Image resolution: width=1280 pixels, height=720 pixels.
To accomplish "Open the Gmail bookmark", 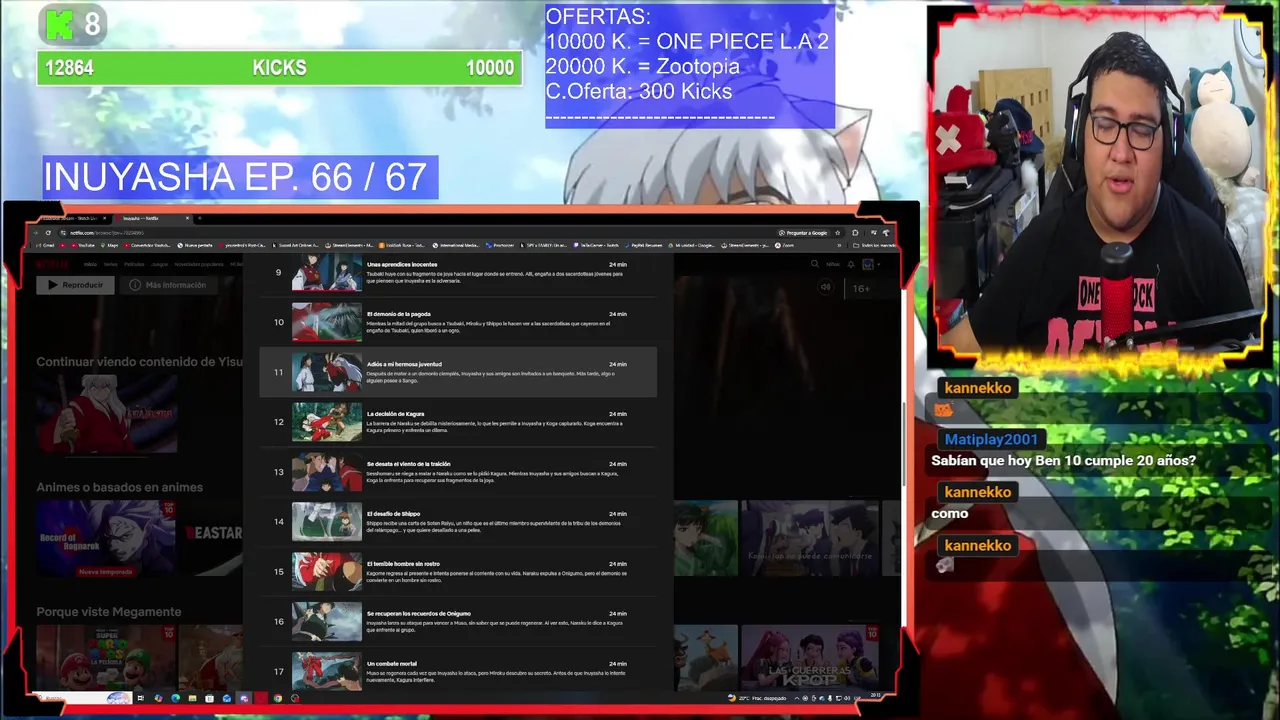I will 44,245.
